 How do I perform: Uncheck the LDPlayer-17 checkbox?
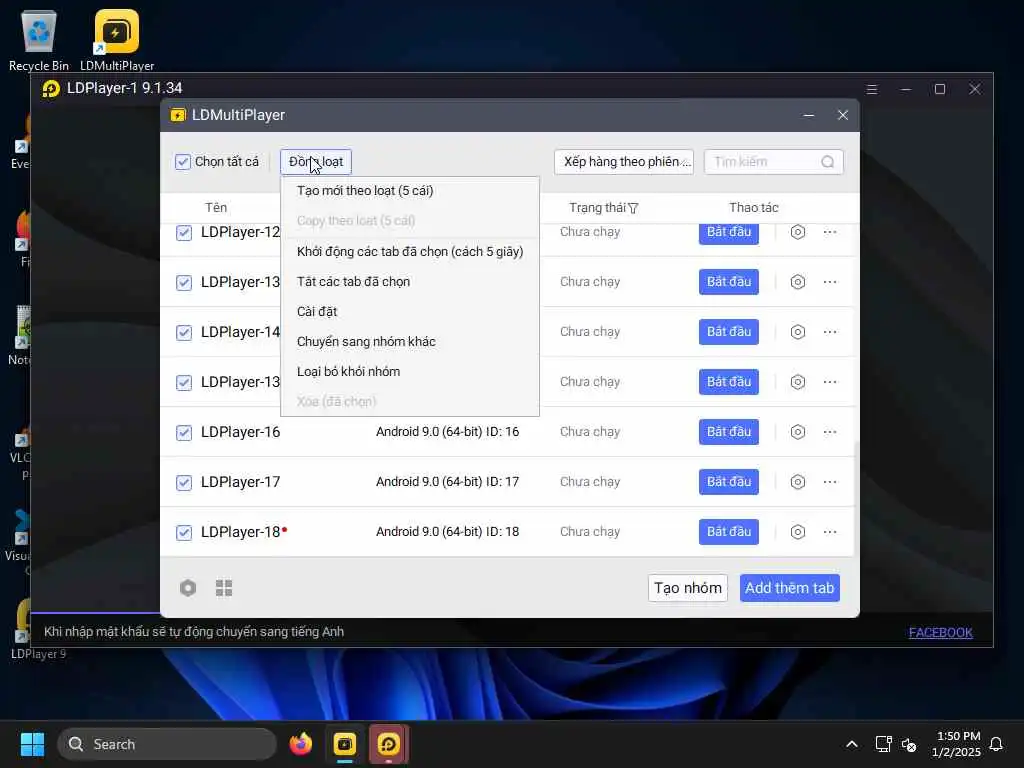[x=184, y=483]
